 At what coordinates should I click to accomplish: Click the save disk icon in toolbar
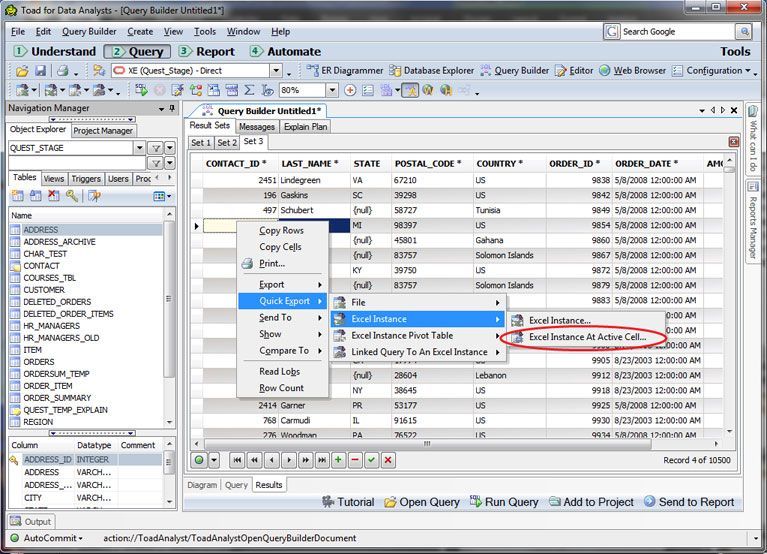40,71
